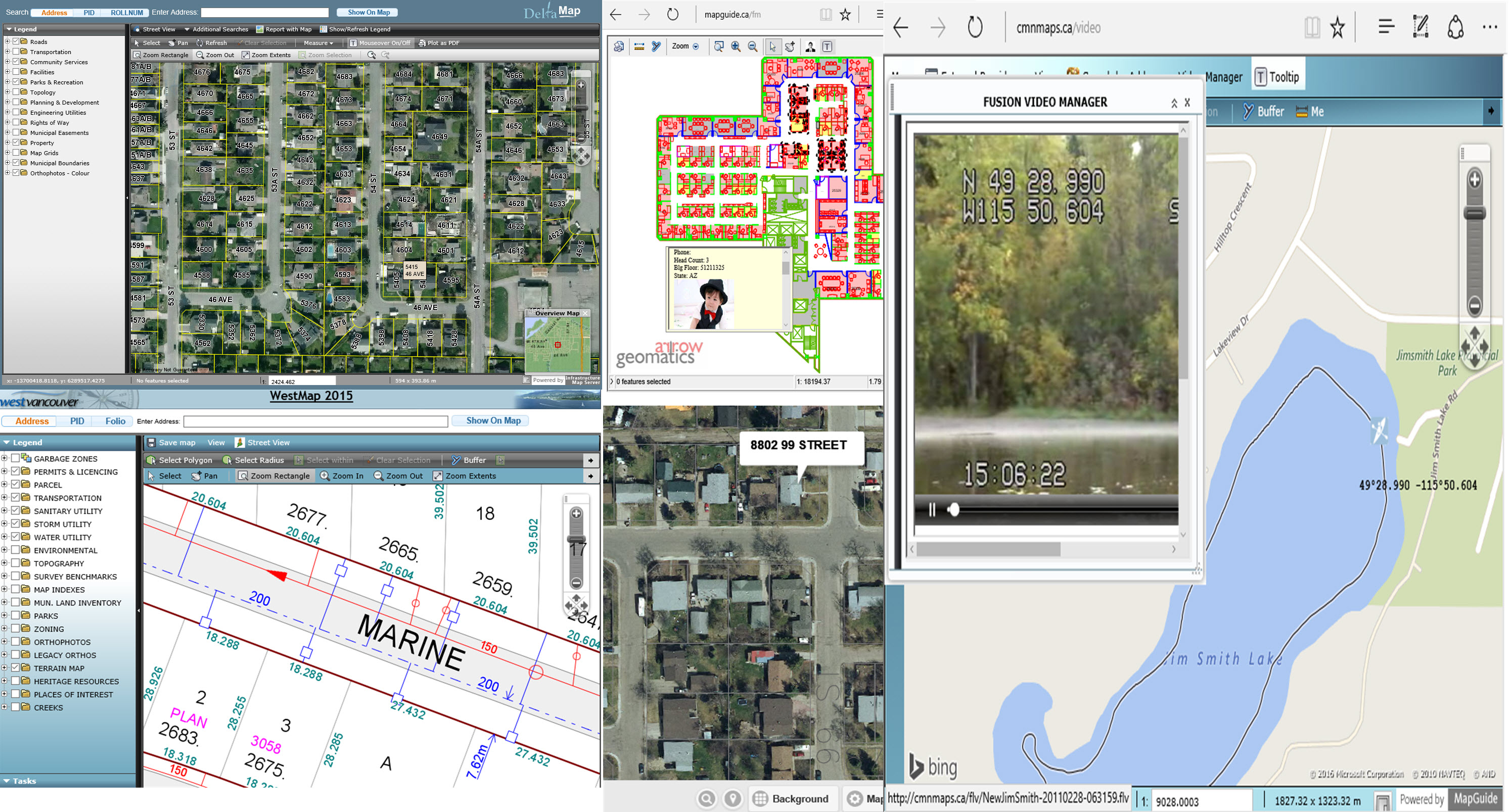Toggle the tooltip T icon in mapguide.ca toolbar
This screenshot has height=812, width=1510.
(x=827, y=46)
